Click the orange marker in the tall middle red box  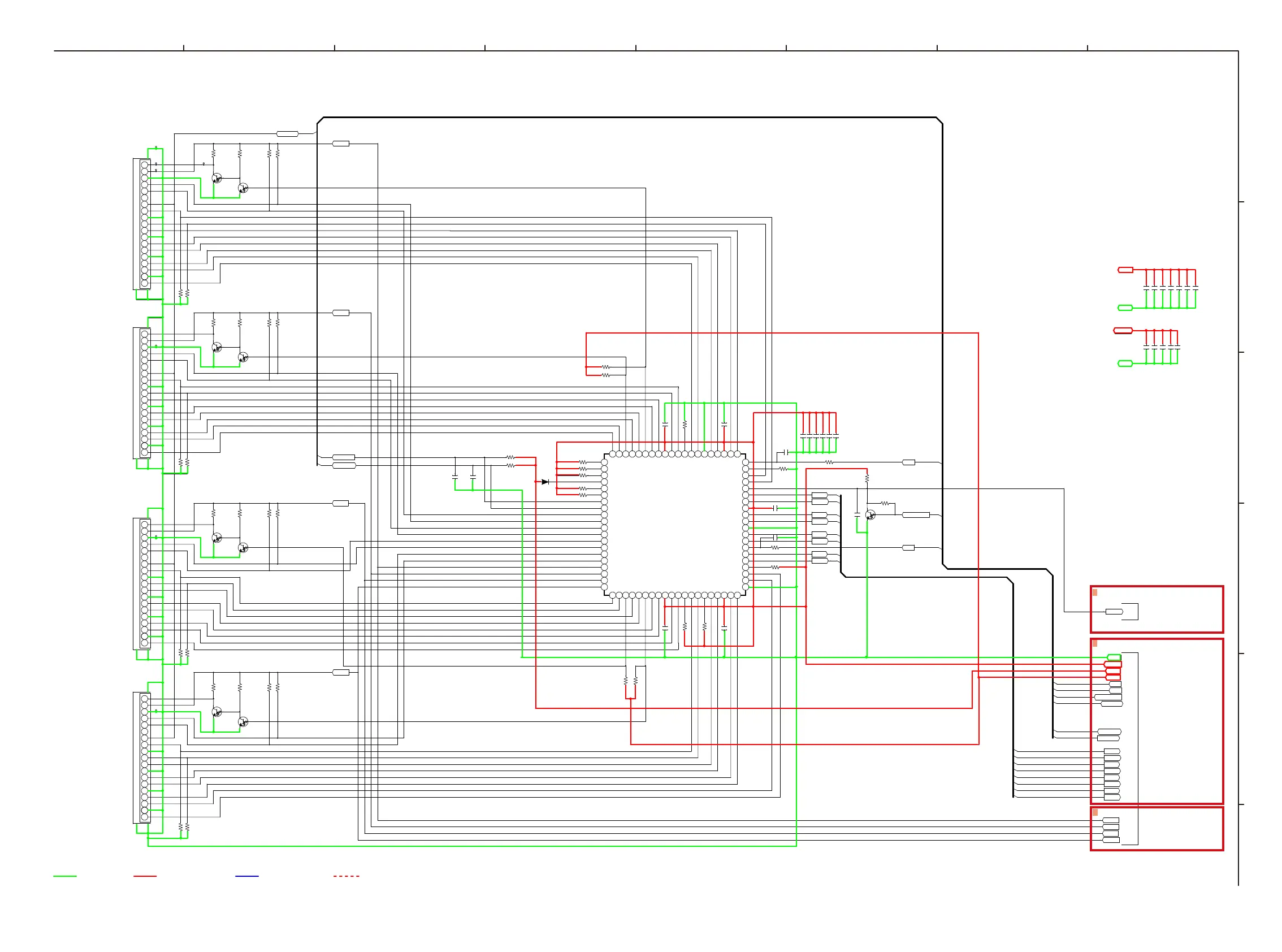(x=1094, y=644)
